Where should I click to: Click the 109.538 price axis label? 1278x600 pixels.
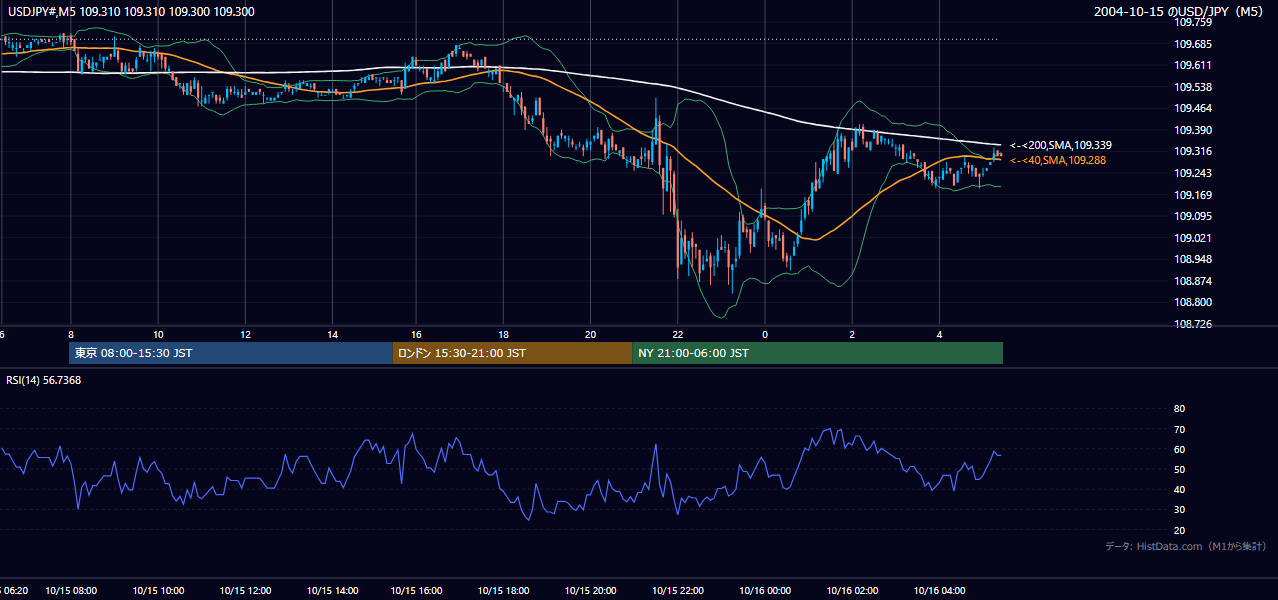coord(1193,87)
